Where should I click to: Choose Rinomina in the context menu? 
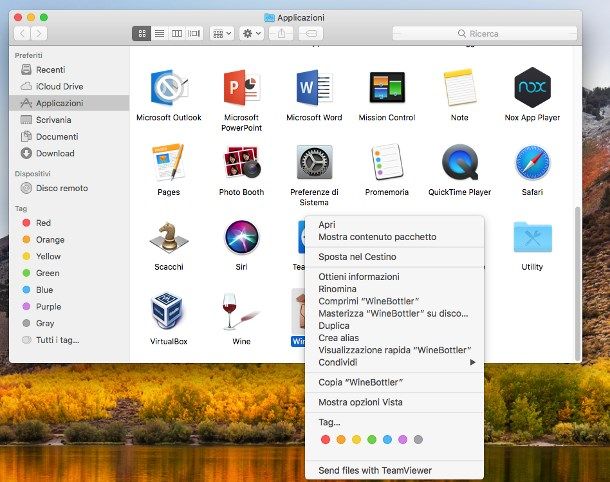394,289
